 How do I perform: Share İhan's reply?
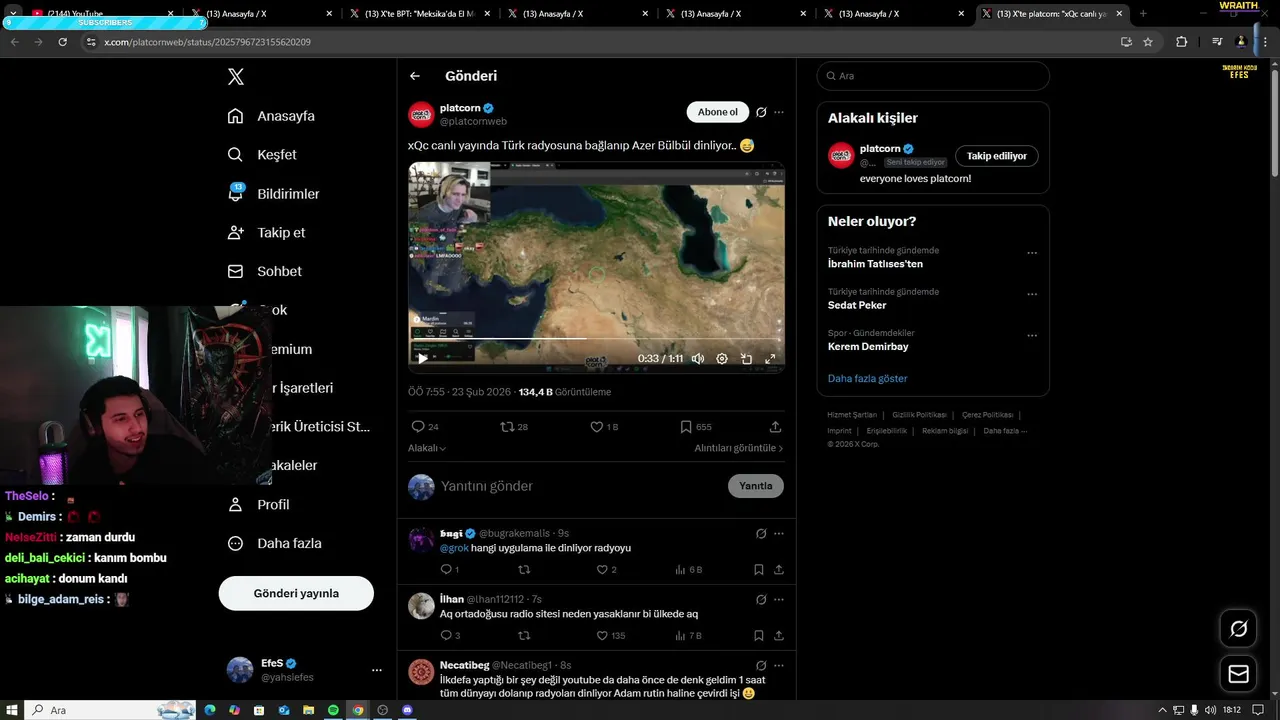click(779, 635)
